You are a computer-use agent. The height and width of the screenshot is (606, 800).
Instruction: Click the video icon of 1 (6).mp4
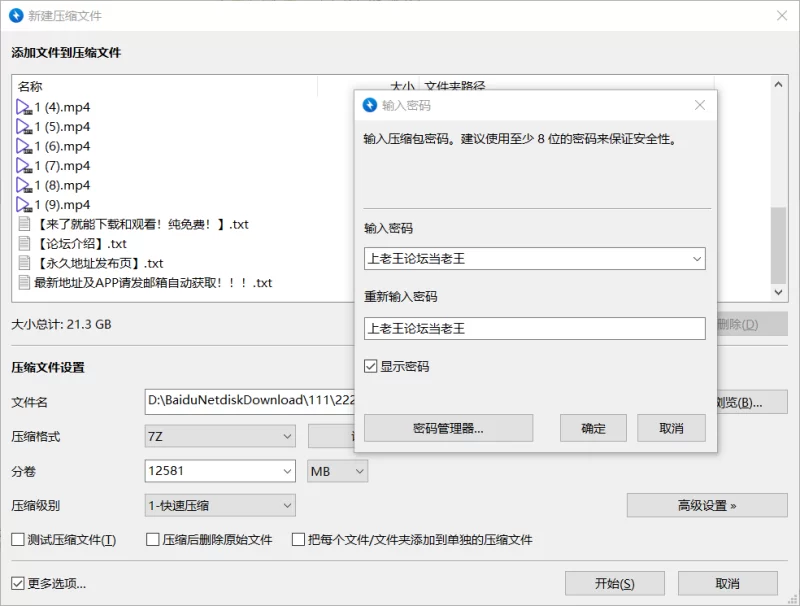[x=24, y=146]
